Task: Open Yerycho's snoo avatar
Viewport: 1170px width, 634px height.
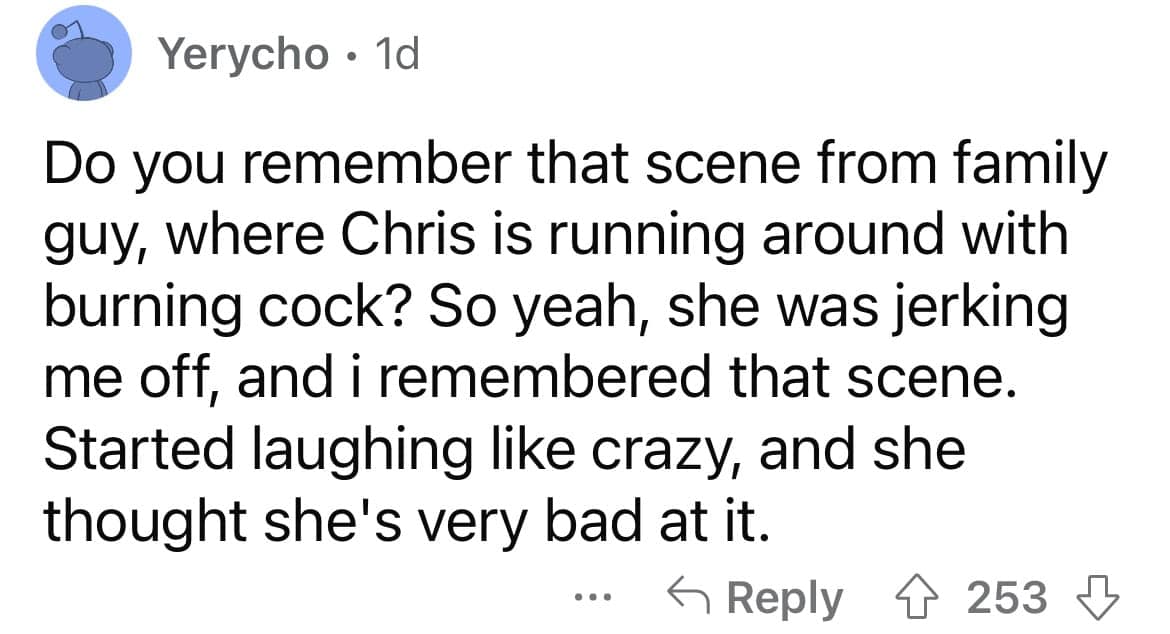Action: 86,56
